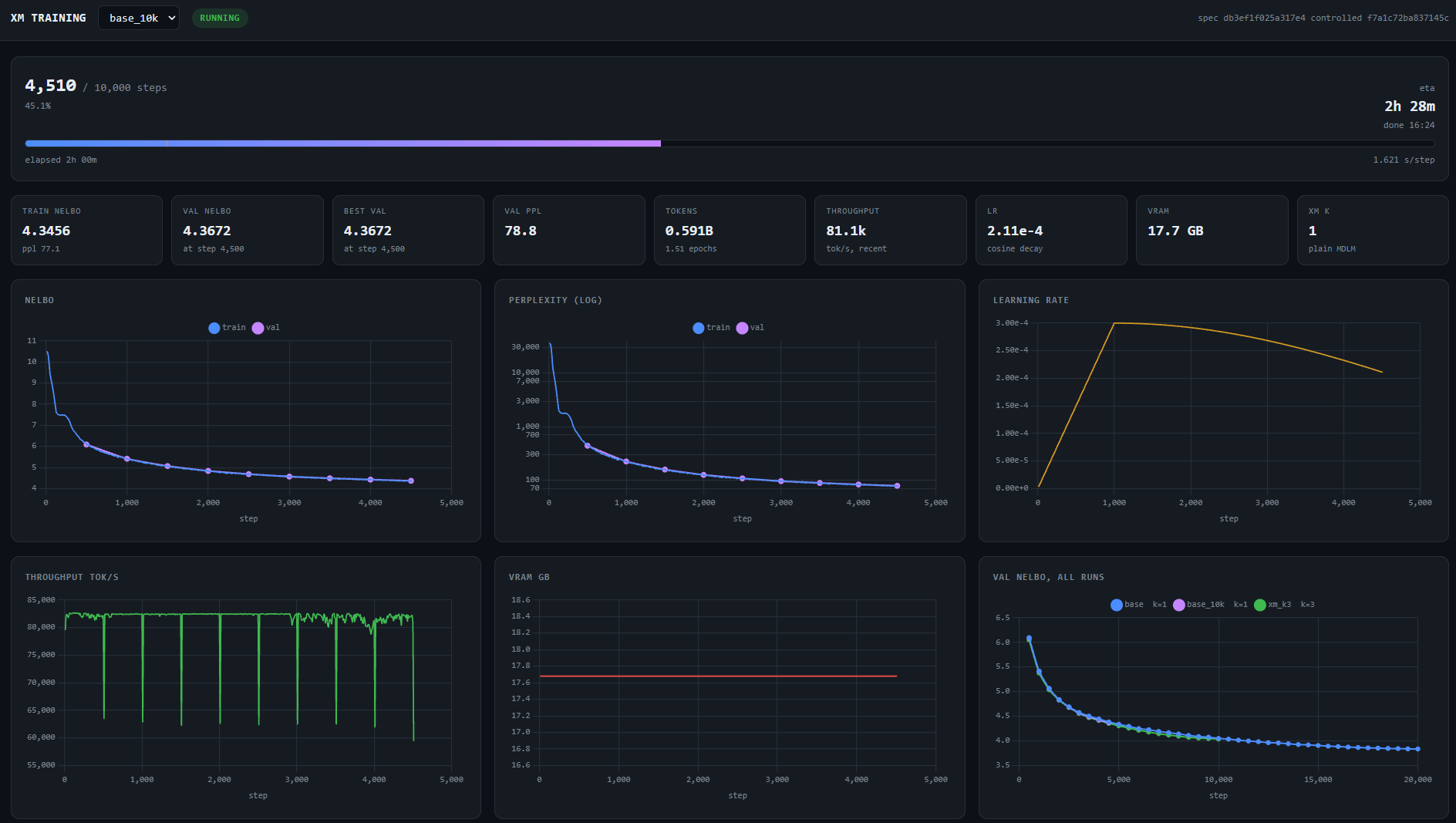Image resolution: width=1456 pixels, height=823 pixels.
Task: Click the training progress bar
Action: point(730,143)
